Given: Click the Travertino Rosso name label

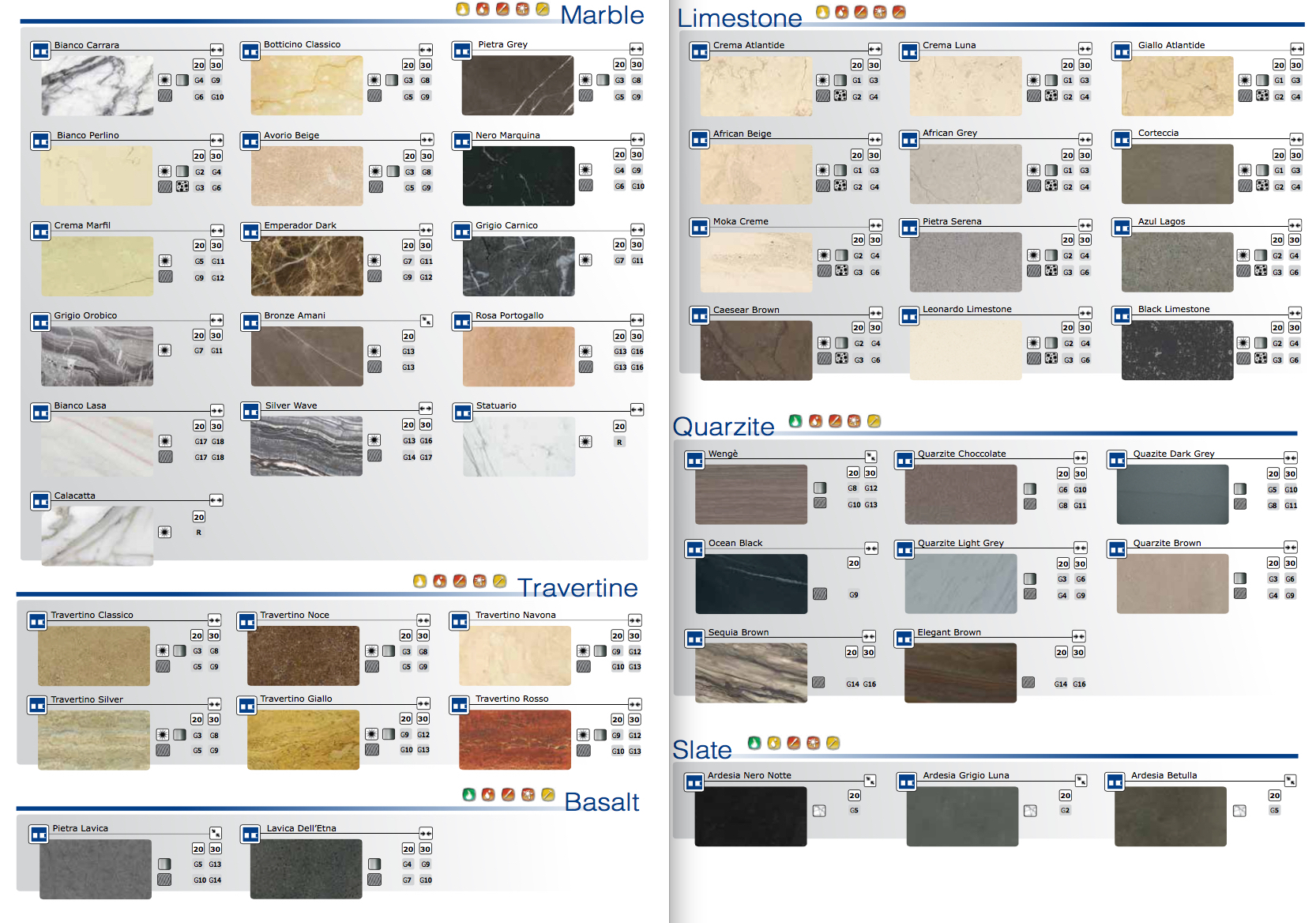Looking at the screenshot, I should pyautogui.click(x=511, y=699).
